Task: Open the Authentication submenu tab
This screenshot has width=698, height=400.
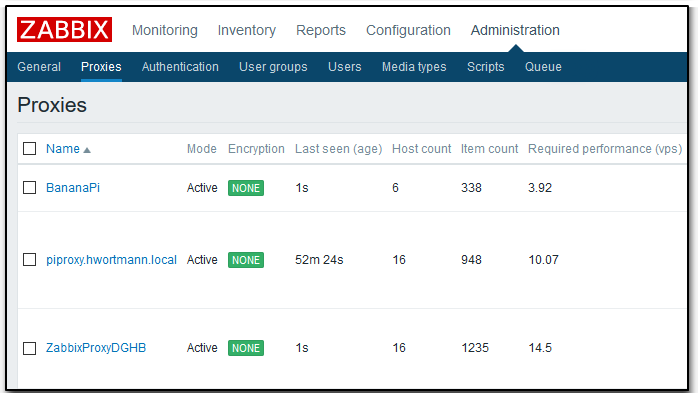Action: pyautogui.click(x=180, y=67)
